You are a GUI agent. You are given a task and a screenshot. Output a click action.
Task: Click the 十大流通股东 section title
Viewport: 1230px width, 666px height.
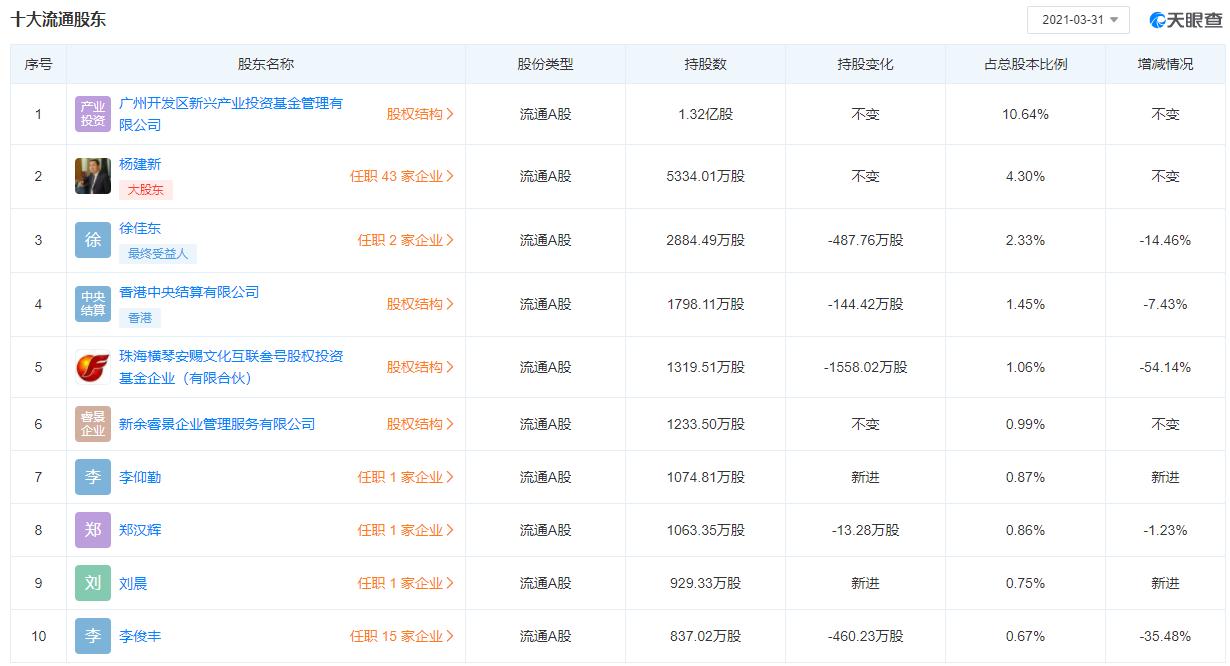click(58, 19)
